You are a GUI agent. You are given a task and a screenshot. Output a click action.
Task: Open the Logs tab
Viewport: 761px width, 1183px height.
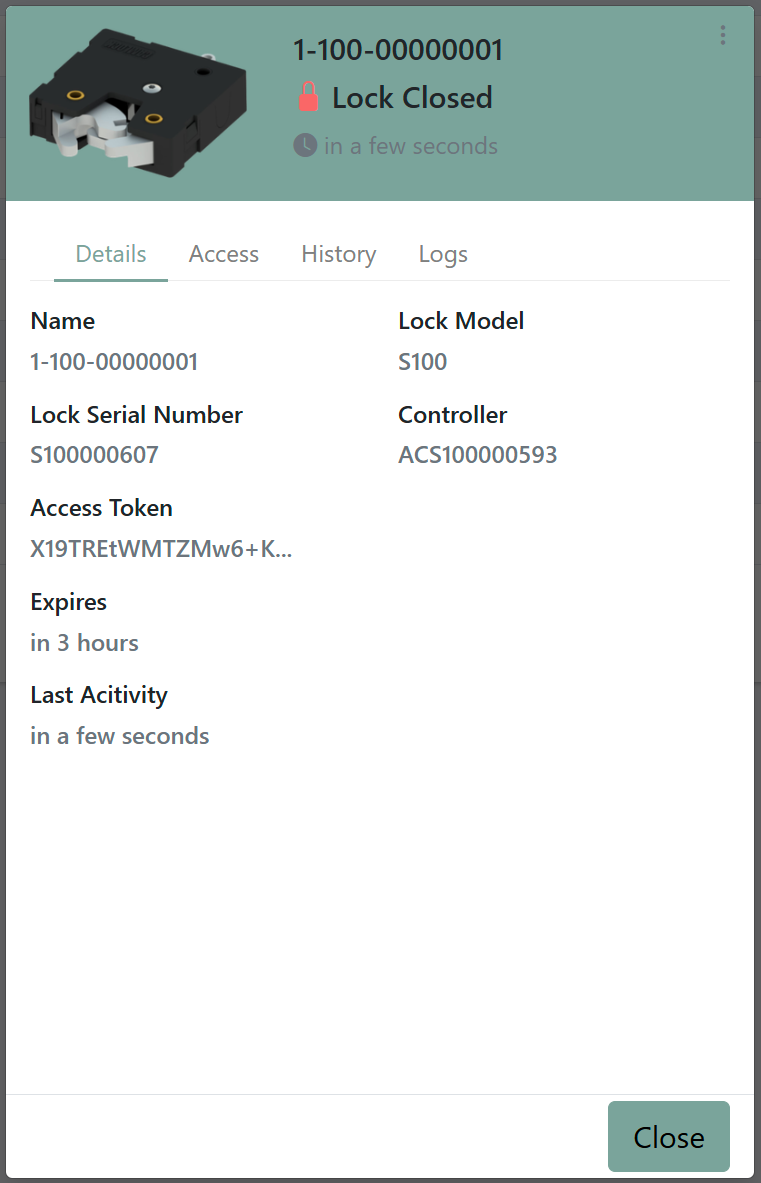click(x=443, y=254)
